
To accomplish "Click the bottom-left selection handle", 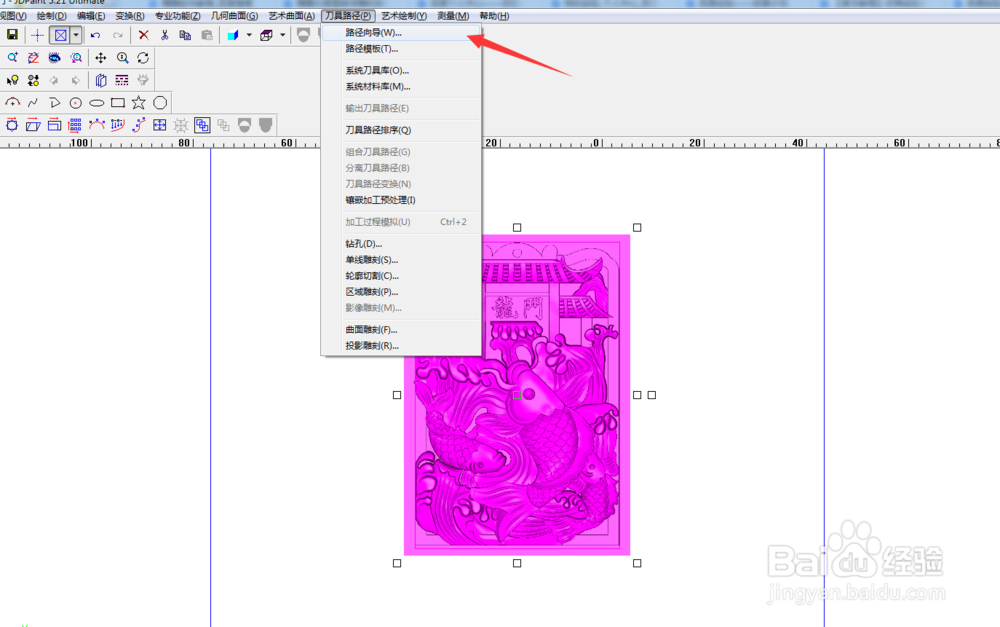I will [x=397, y=563].
